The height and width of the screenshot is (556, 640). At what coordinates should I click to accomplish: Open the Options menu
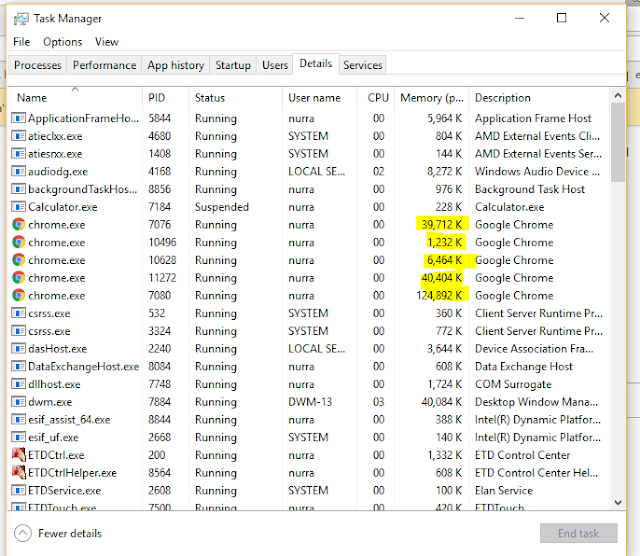coord(62,42)
